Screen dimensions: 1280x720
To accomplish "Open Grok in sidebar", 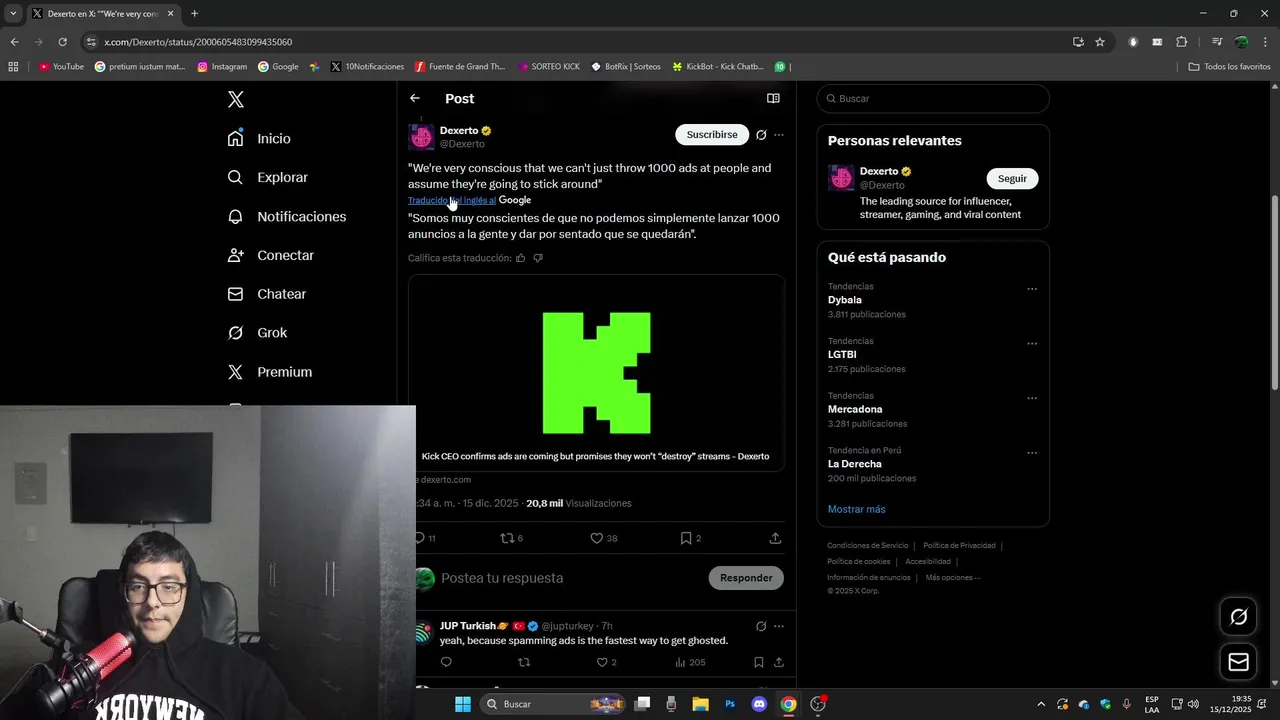I will (x=257, y=333).
